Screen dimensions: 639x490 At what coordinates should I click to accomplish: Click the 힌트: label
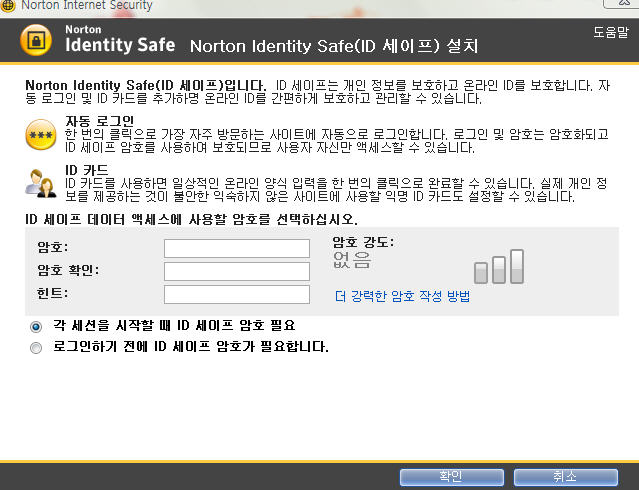tap(52, 293)
